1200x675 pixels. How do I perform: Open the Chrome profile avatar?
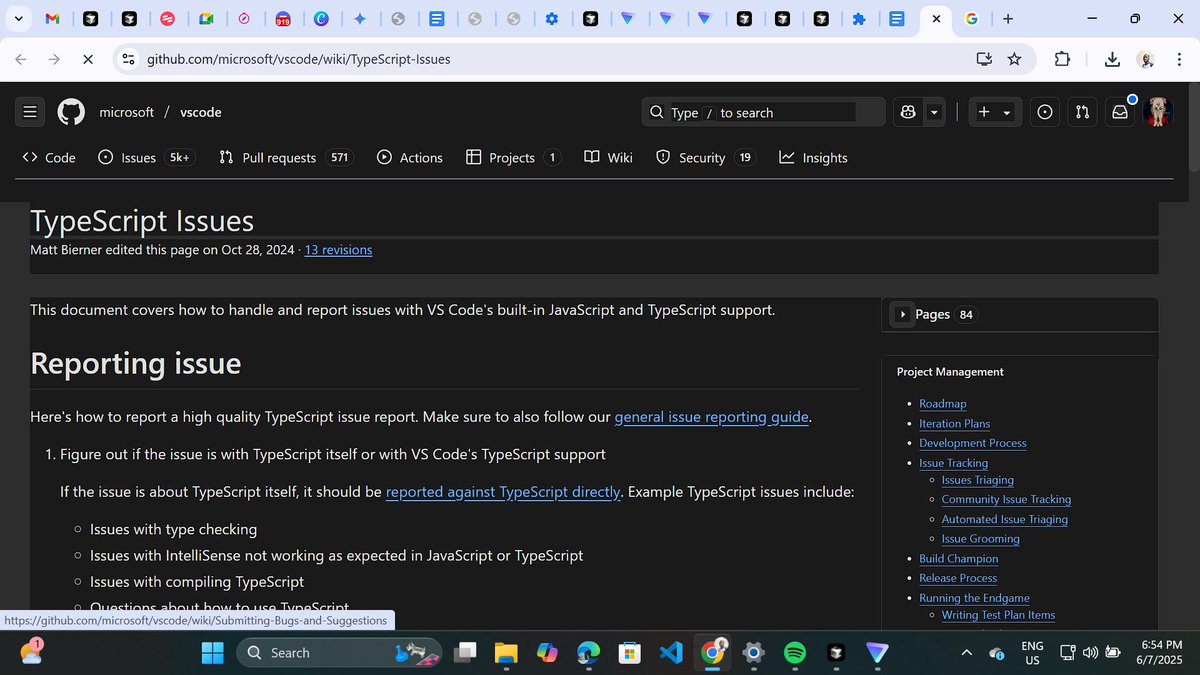point(1146,59)
